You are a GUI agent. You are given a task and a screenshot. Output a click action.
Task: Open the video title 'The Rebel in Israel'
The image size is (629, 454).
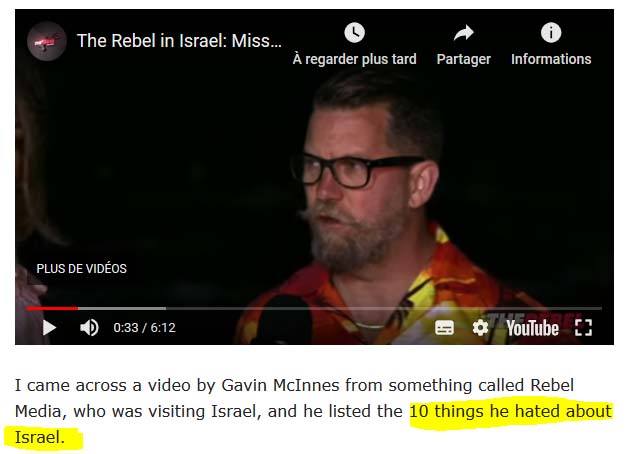pyautogui.click(x=179, y=41)
